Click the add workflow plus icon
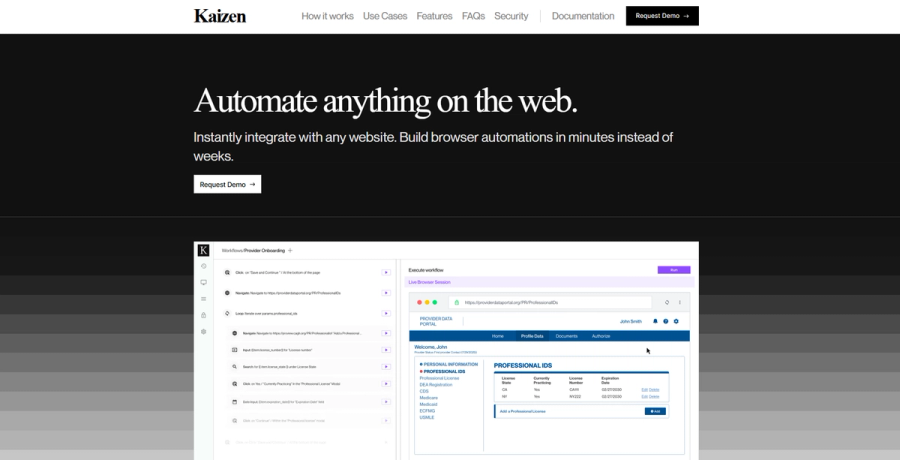 click(290, 250)
